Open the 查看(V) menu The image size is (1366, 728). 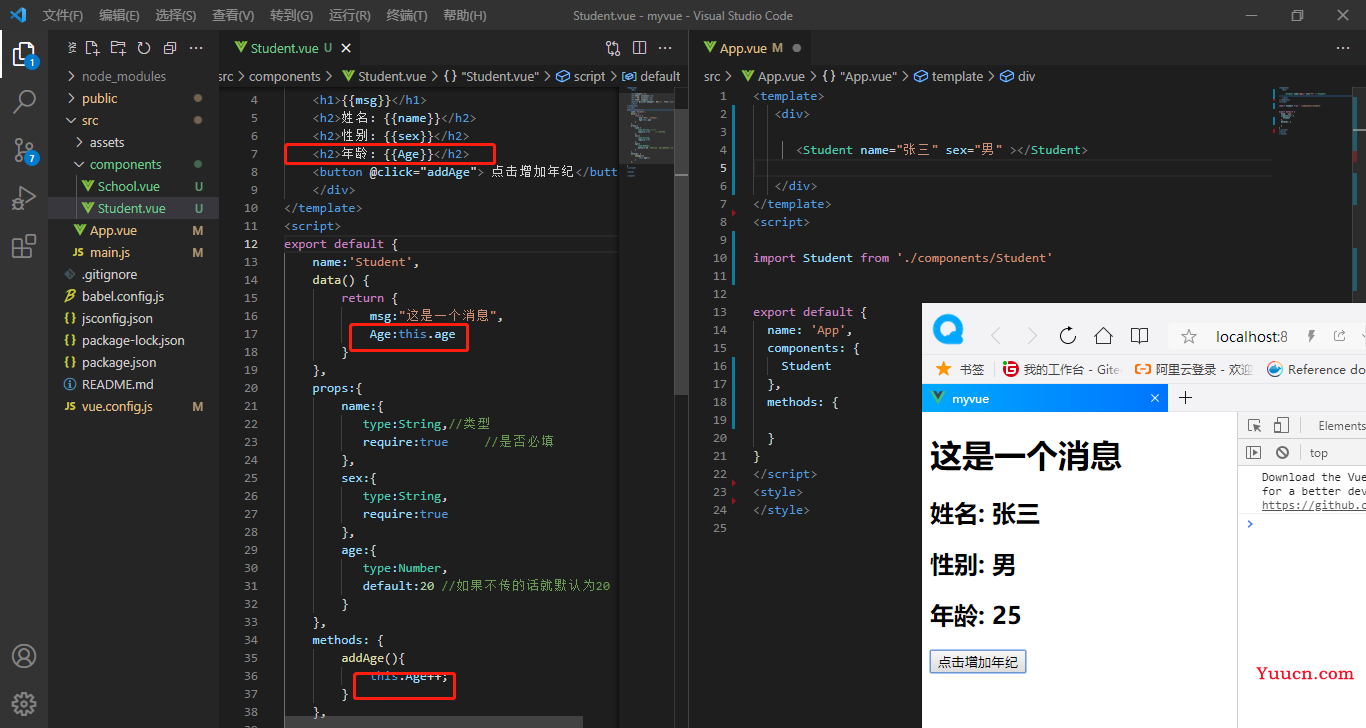pos(233,15)
